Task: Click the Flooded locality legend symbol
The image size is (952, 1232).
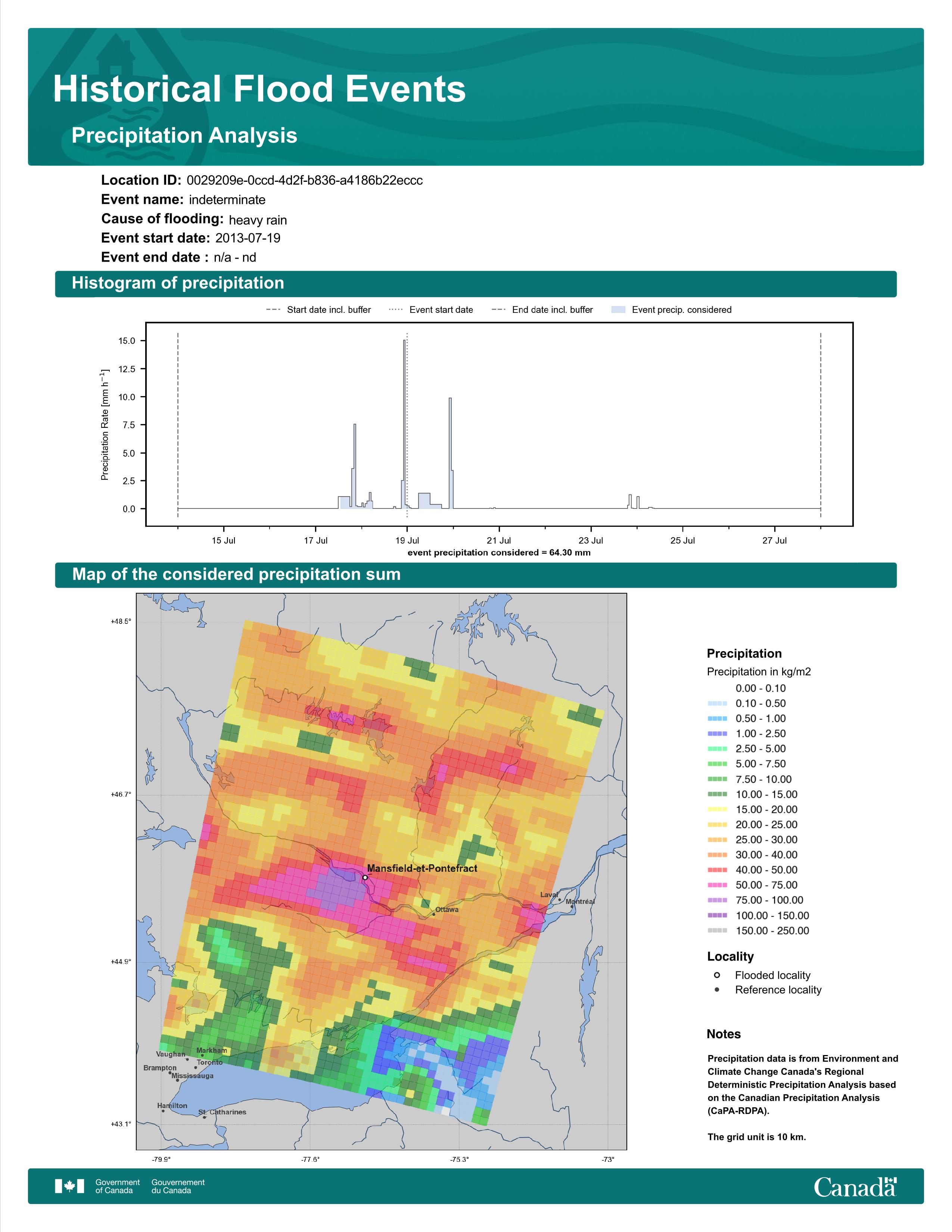Action: (x=717, y=975)
